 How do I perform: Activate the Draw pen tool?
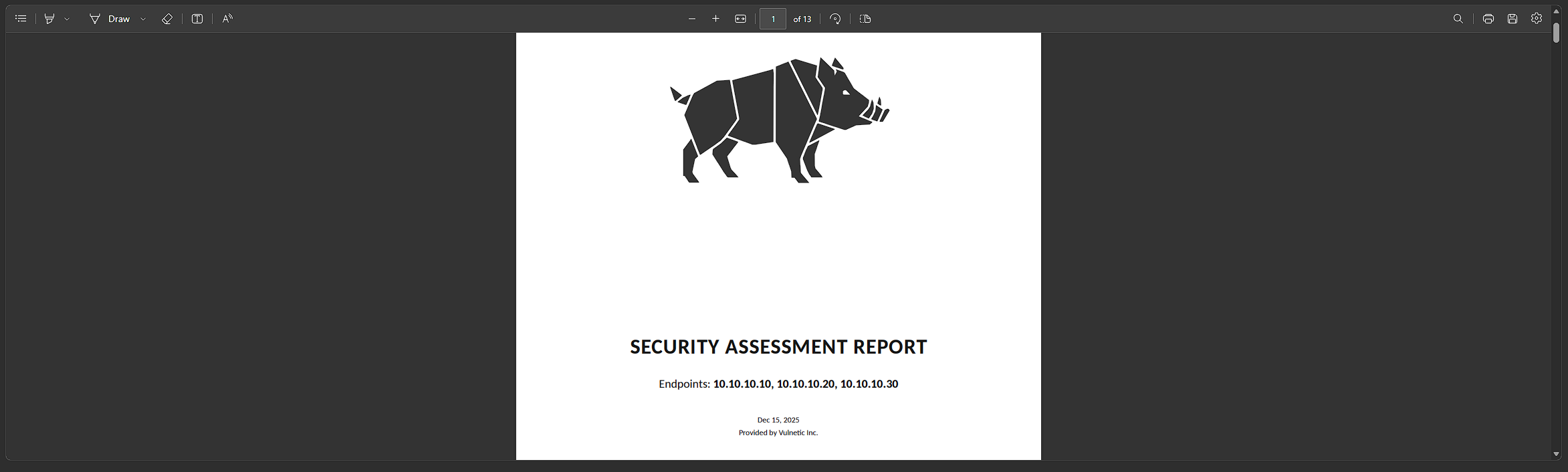click(x=110, y=19)
